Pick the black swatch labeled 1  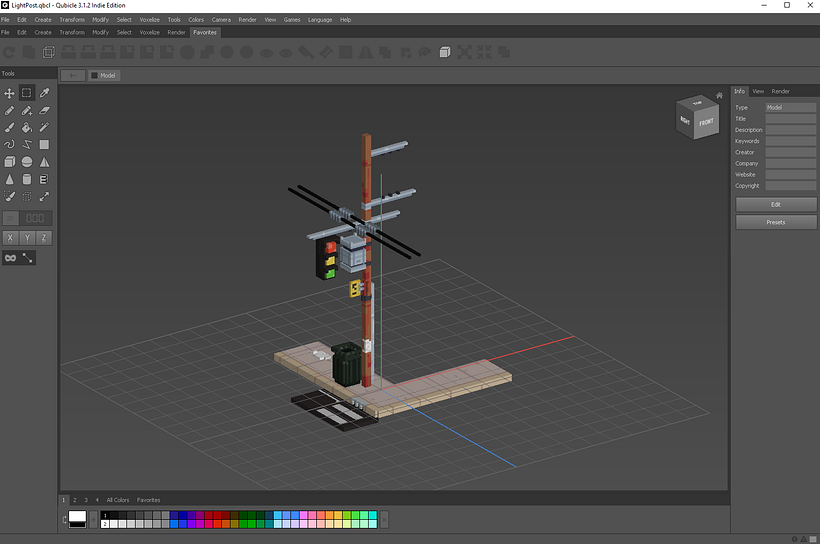click(105, 515)
